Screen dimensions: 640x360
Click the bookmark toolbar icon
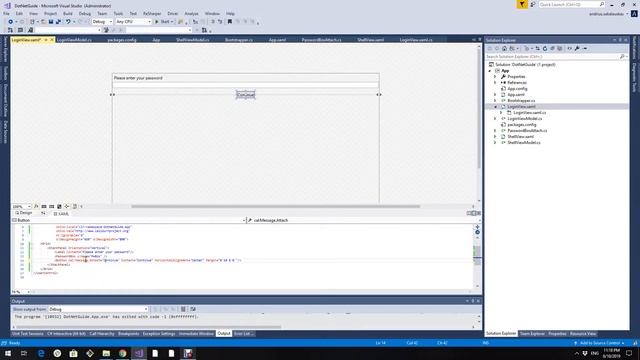(x=229, y=22)
